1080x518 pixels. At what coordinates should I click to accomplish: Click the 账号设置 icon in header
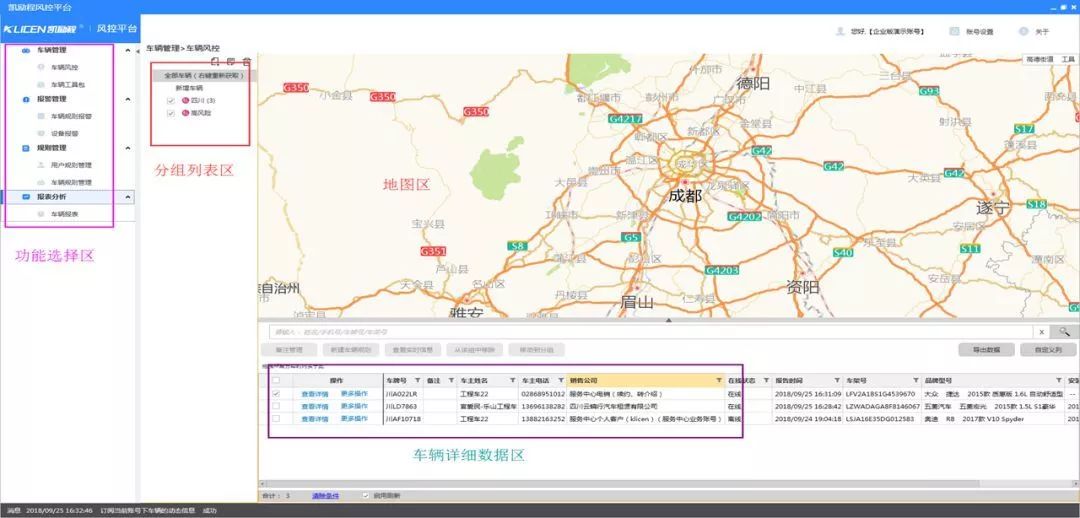pos(953,32)
